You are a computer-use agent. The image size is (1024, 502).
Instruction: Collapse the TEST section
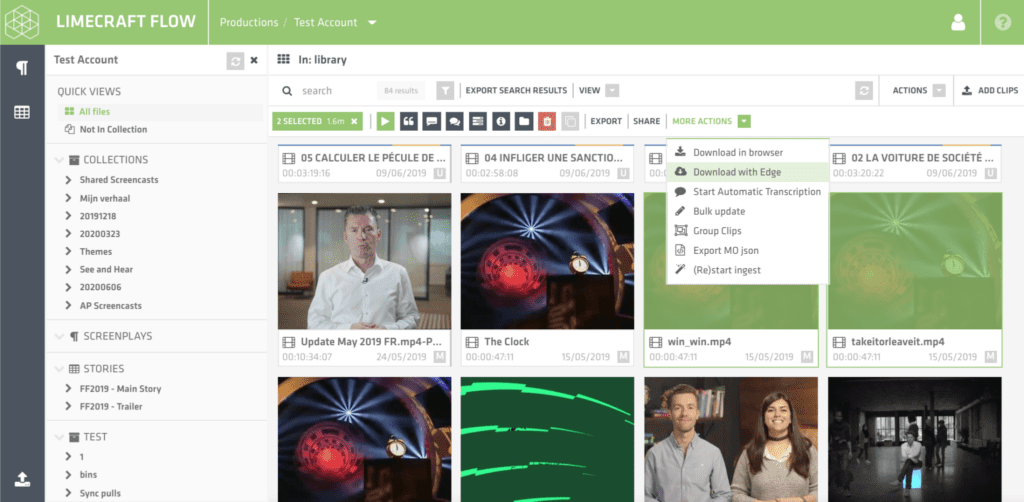click(x=60, y=437)
